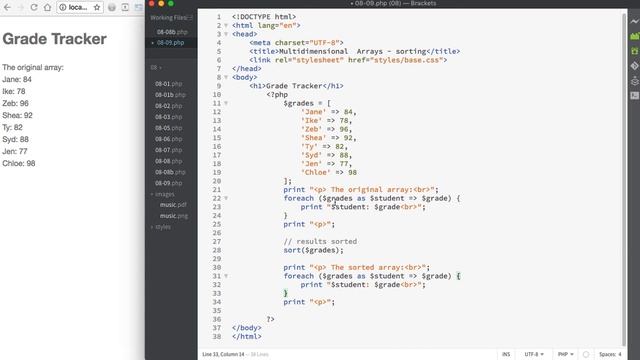Select 08-09.php in Working Files
The width and height of the screenshot is (640, 360).
tap(170, 42)
